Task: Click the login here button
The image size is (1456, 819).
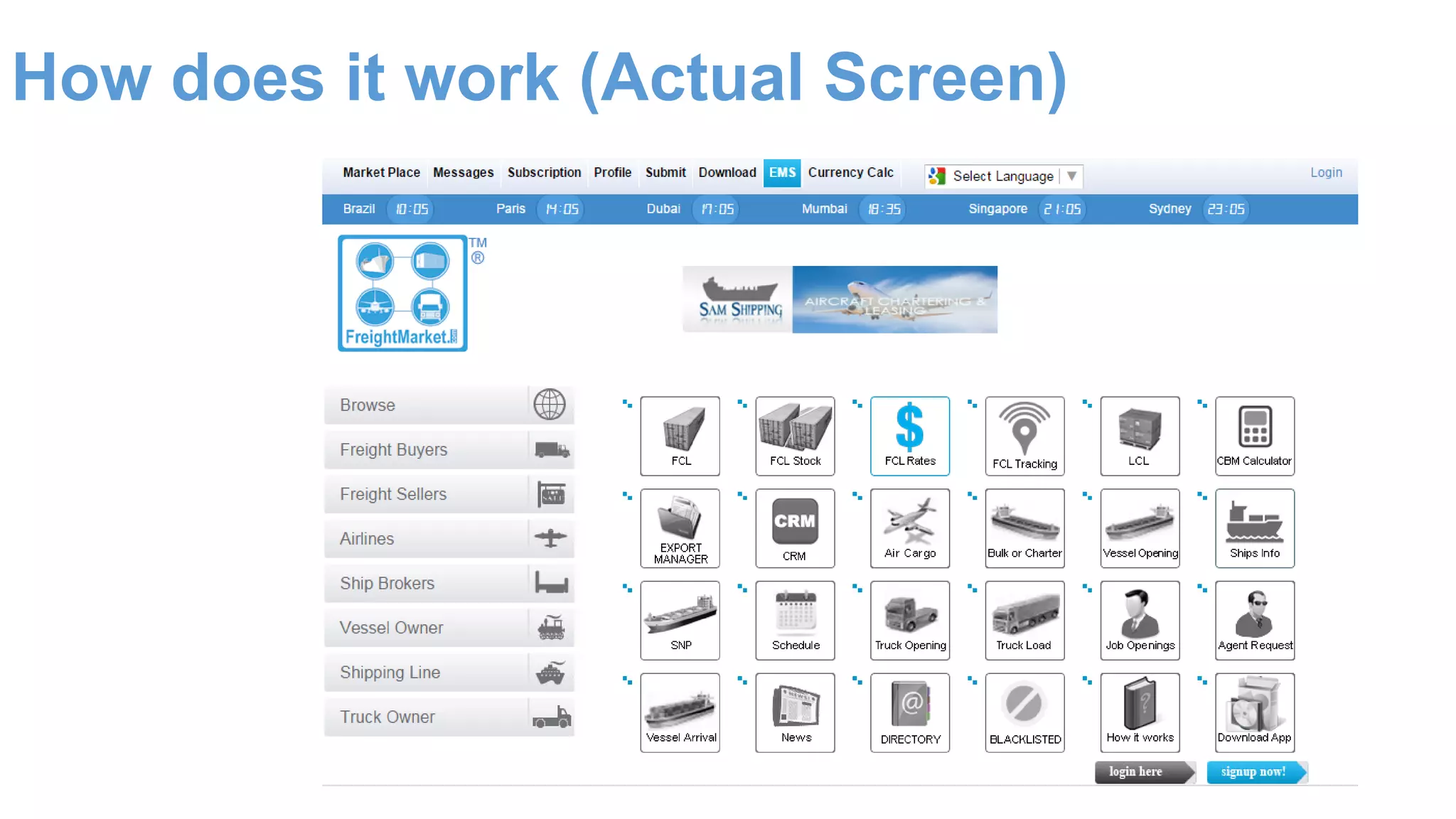Action: coord(1145,772)
